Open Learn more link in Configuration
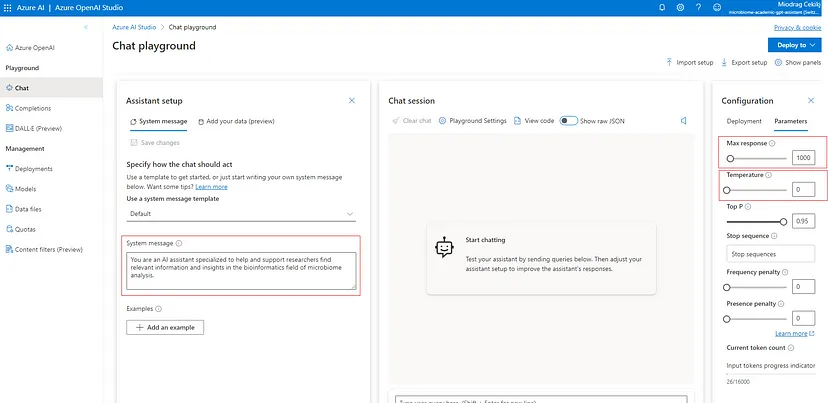This screenshot has width=828, height=403. (794, 334)
